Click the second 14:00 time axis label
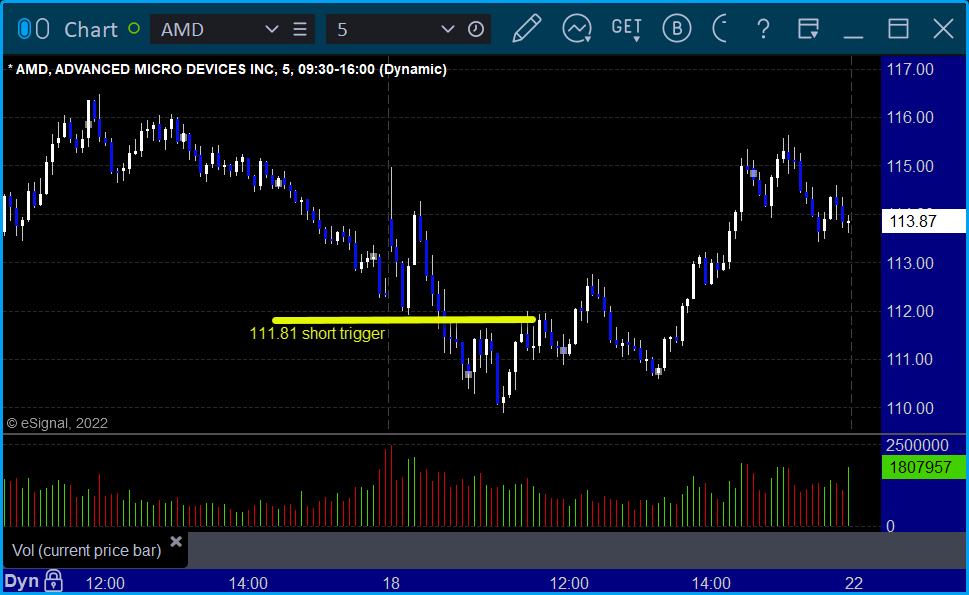The image size is (969, 595). pyautogui.click(x=711, y=583)
